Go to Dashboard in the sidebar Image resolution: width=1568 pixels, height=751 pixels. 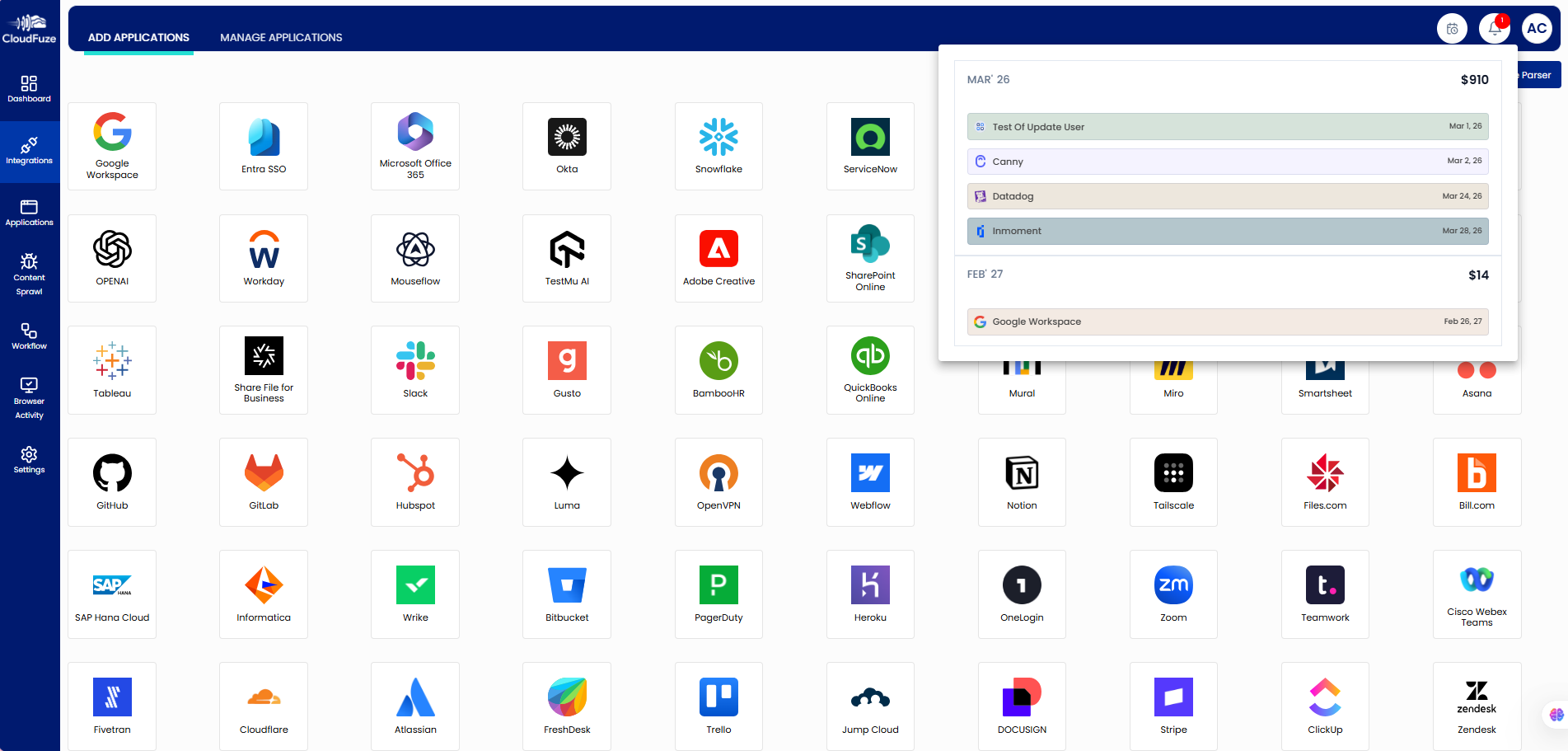tap(29, 89)
